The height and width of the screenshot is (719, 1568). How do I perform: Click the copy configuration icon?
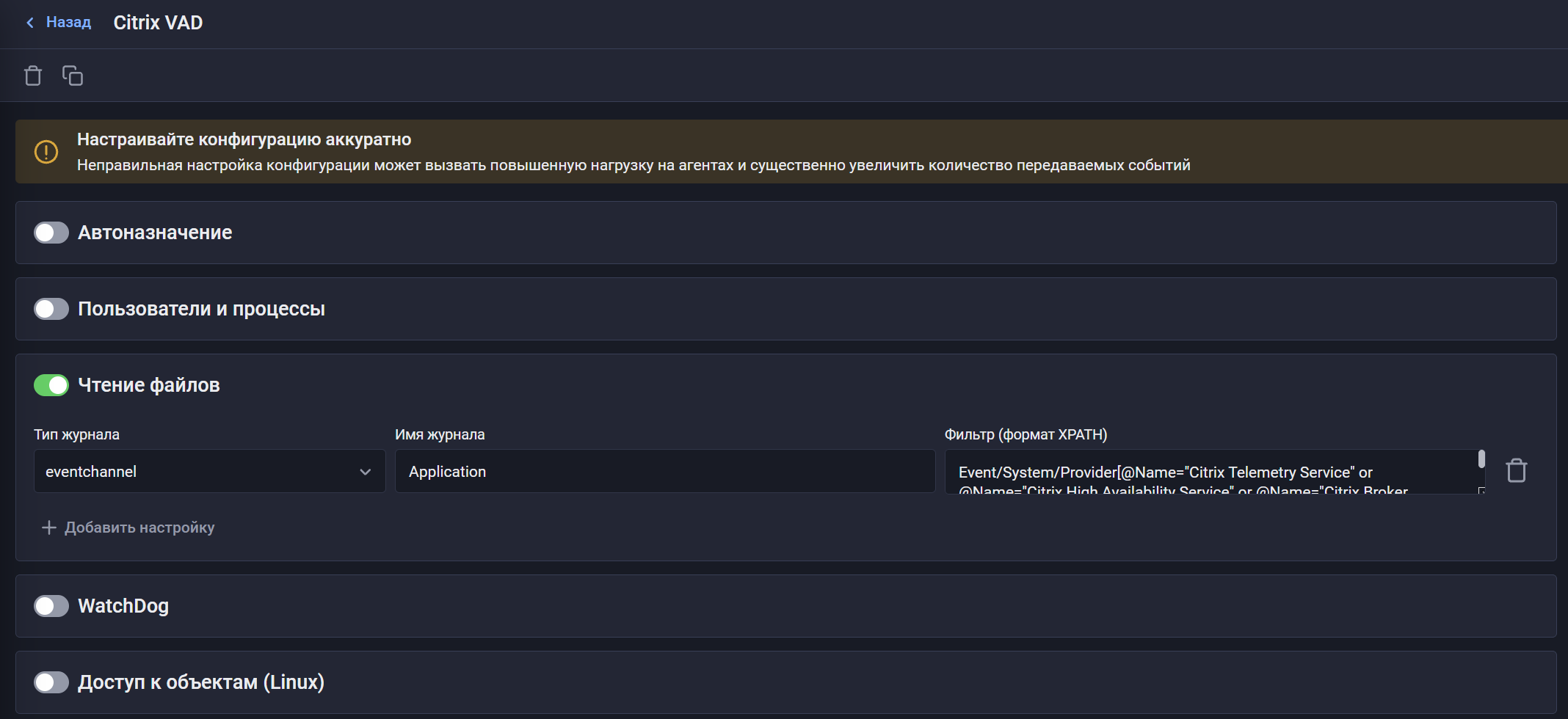pos(73,76)
